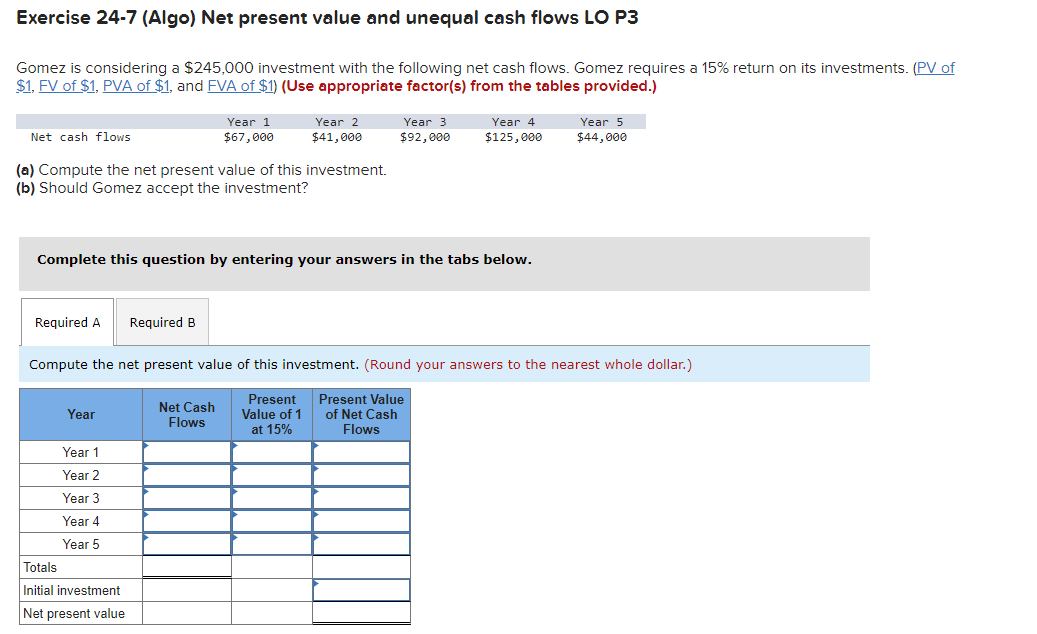Click the Year 5 Net Cash Flows input cell
This screenshot has height=634, width=1037.
[x=186, y=544]
